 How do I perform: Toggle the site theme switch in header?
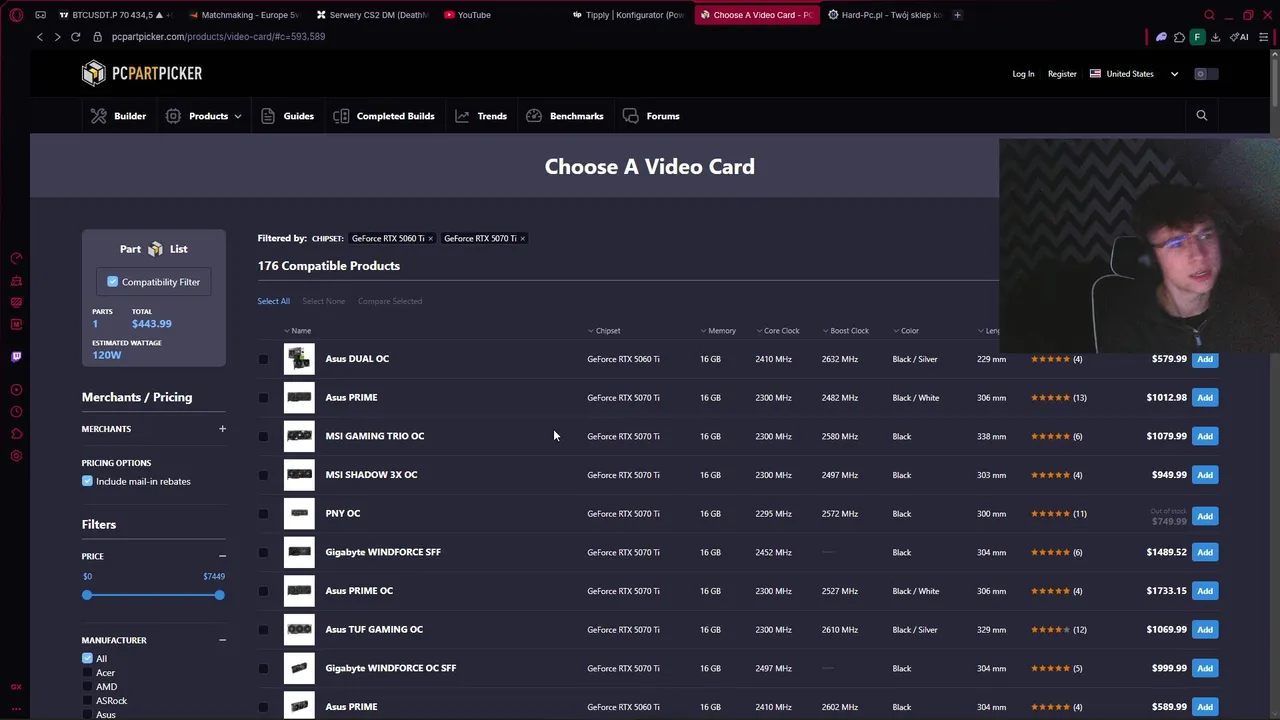pyautogui.click(x=1205, y=74)
